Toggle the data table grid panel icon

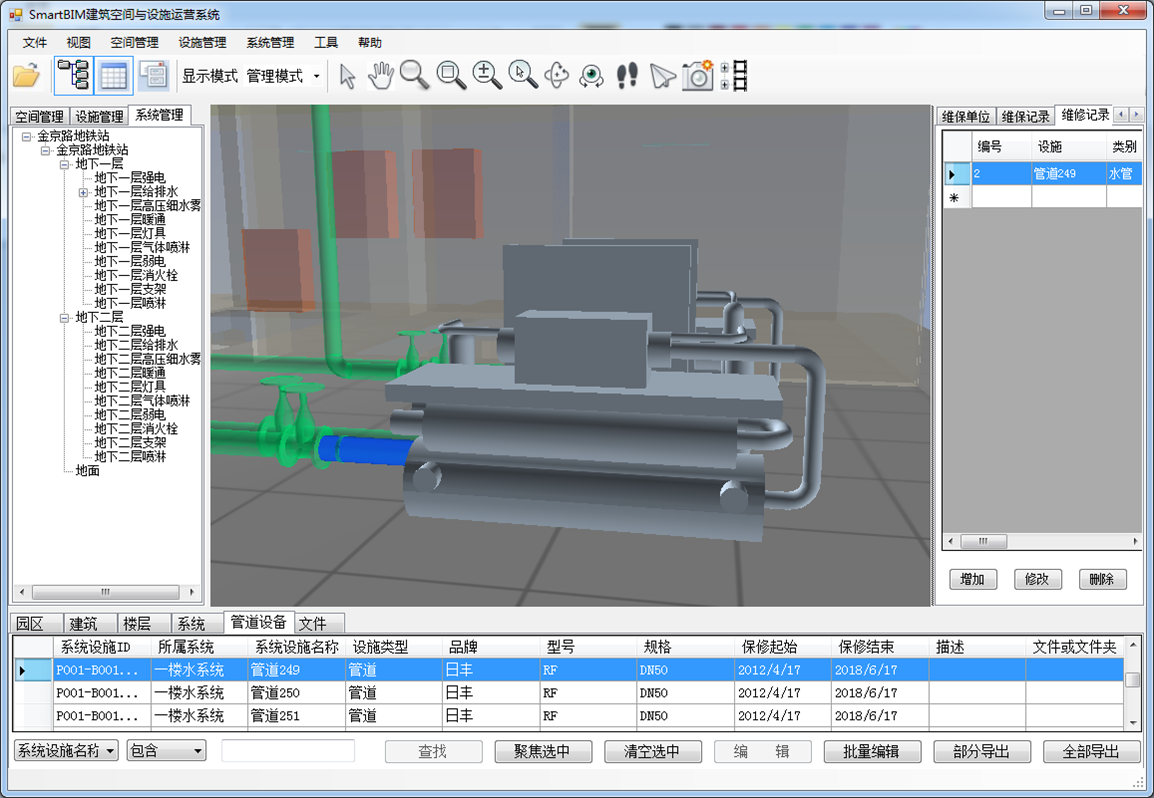113,76
